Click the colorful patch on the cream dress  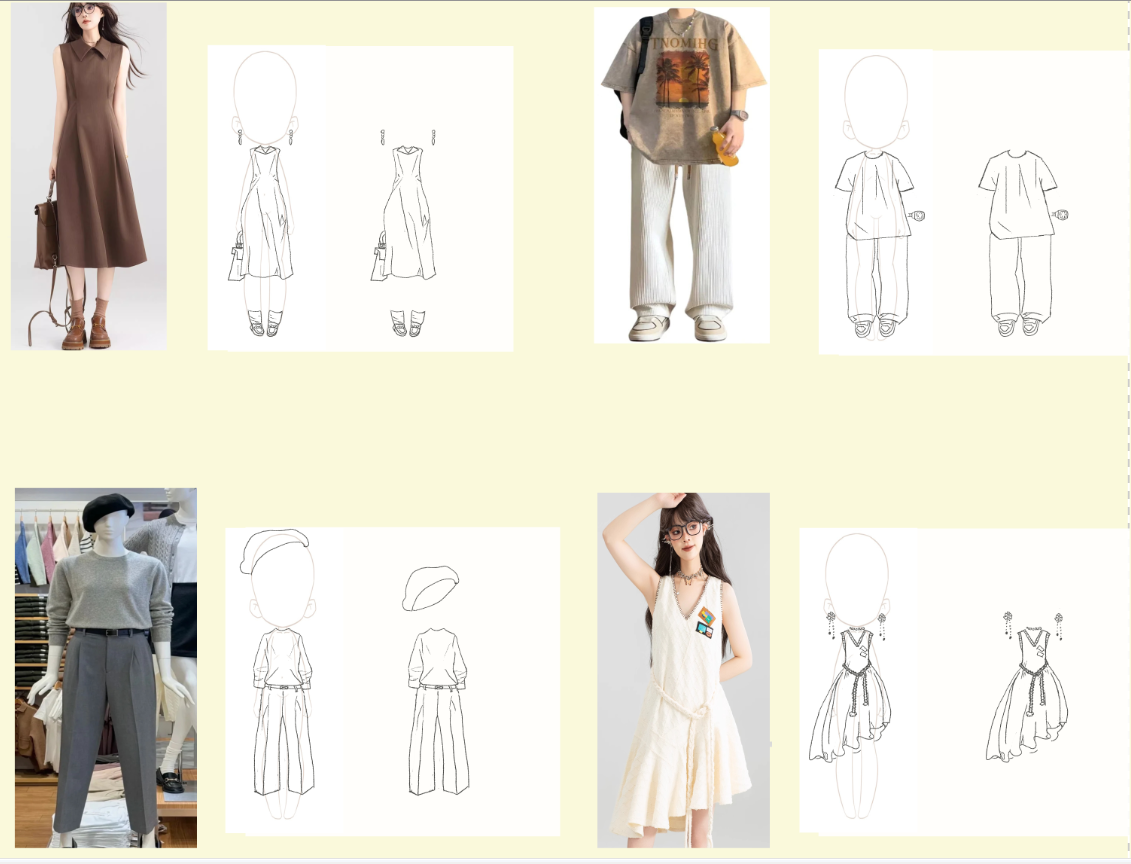tap(706, 622)
